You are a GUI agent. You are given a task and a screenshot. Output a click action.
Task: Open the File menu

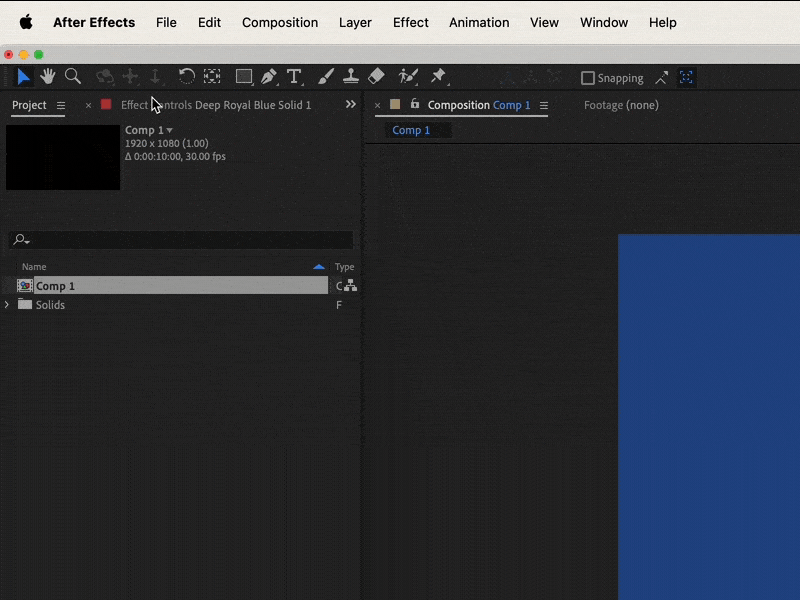166,22
